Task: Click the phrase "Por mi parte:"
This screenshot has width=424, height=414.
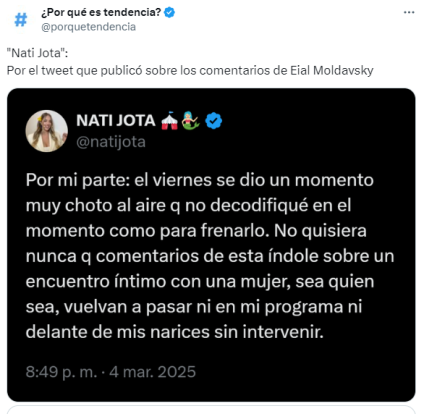Action: tap(78, 180)
